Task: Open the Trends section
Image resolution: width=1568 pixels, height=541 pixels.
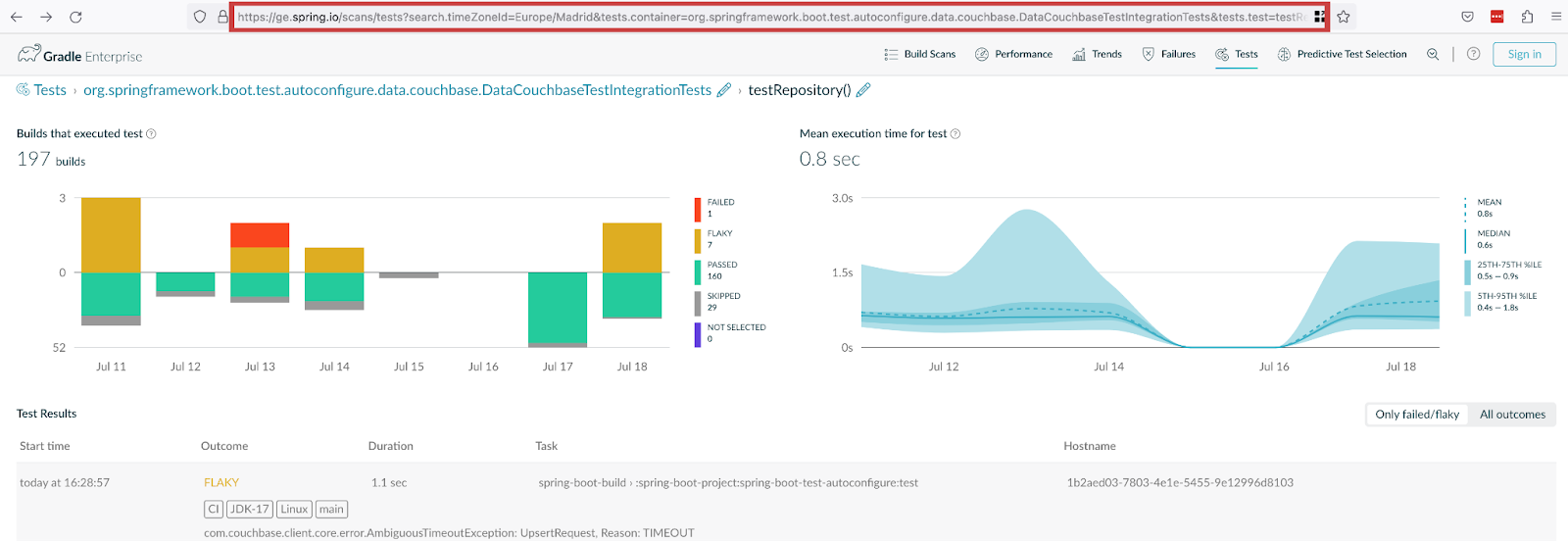Action: click(x=1097, y=55)
